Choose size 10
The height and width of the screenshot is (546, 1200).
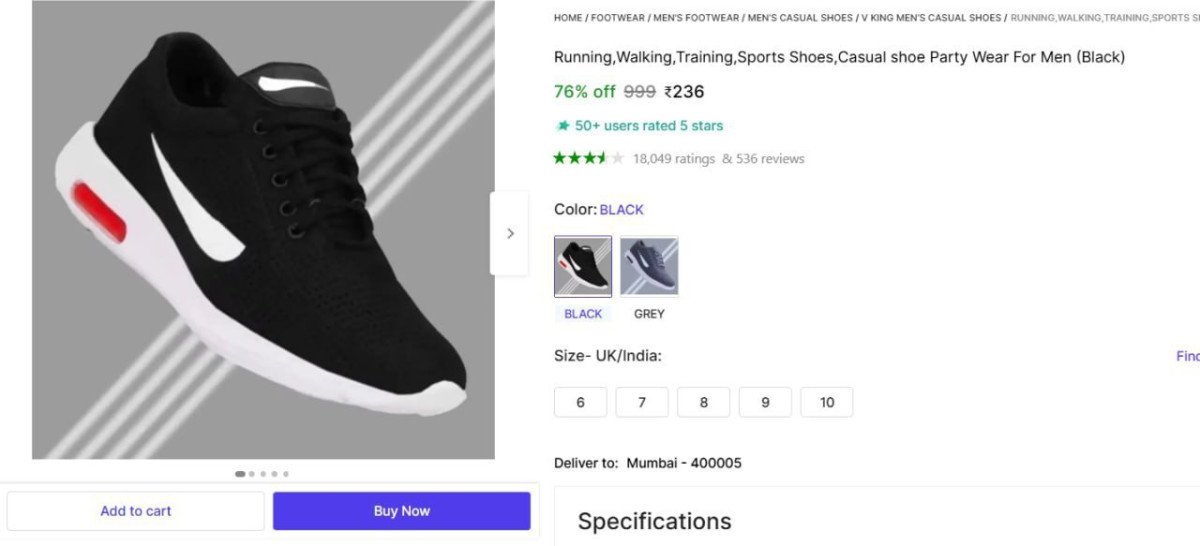tap(827, 402)
